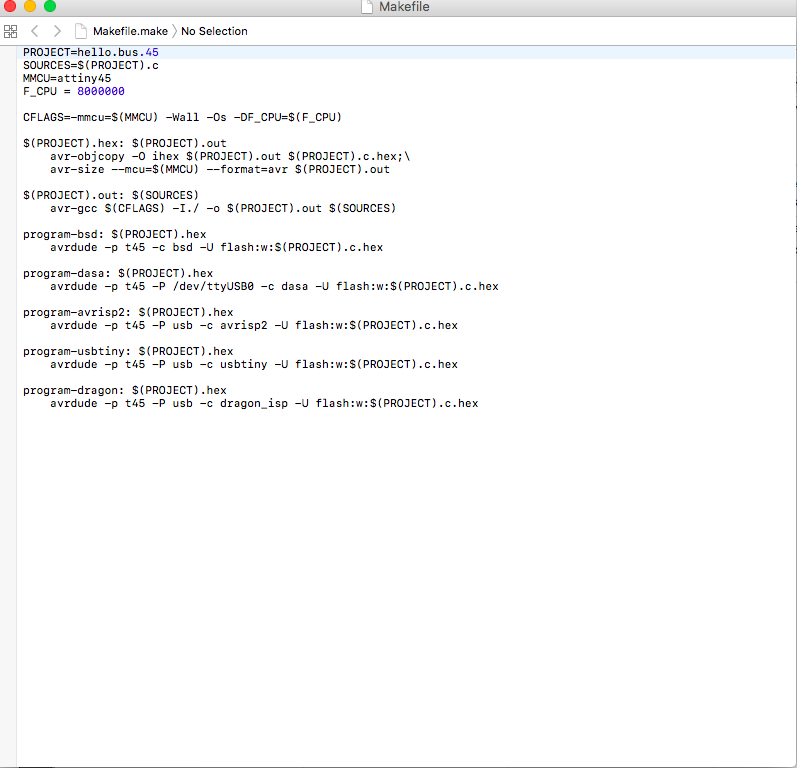
Task: Minimize the Makefile window
Action: click(x=30, y=6)
